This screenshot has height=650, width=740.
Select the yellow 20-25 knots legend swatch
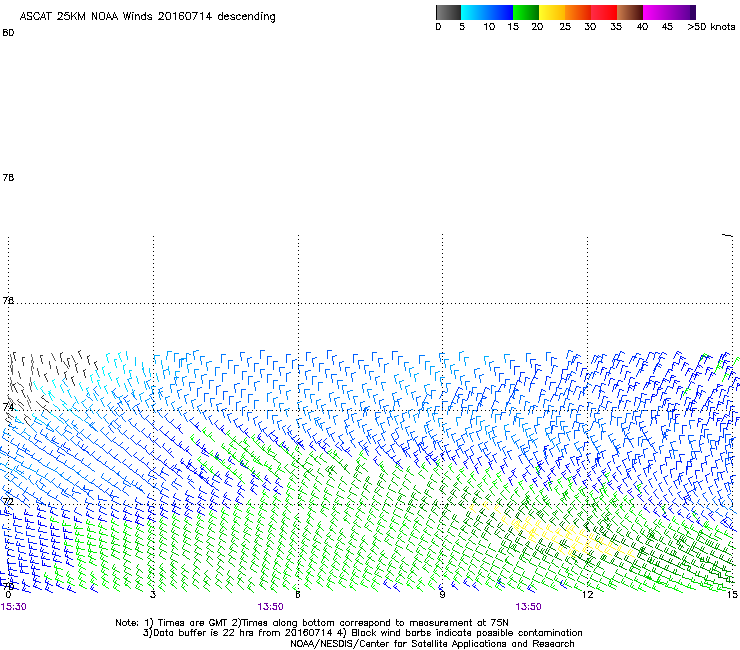coord(552,12)
